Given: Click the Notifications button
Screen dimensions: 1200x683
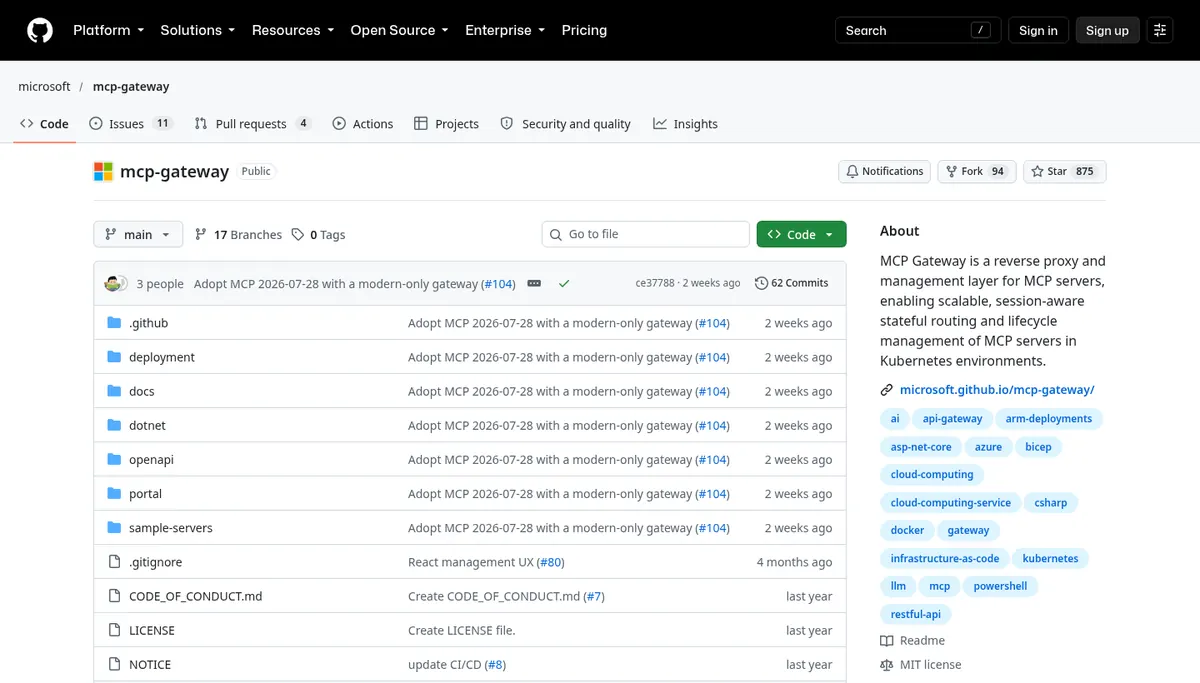Looking at the screenshot, I should coord(884,171).
